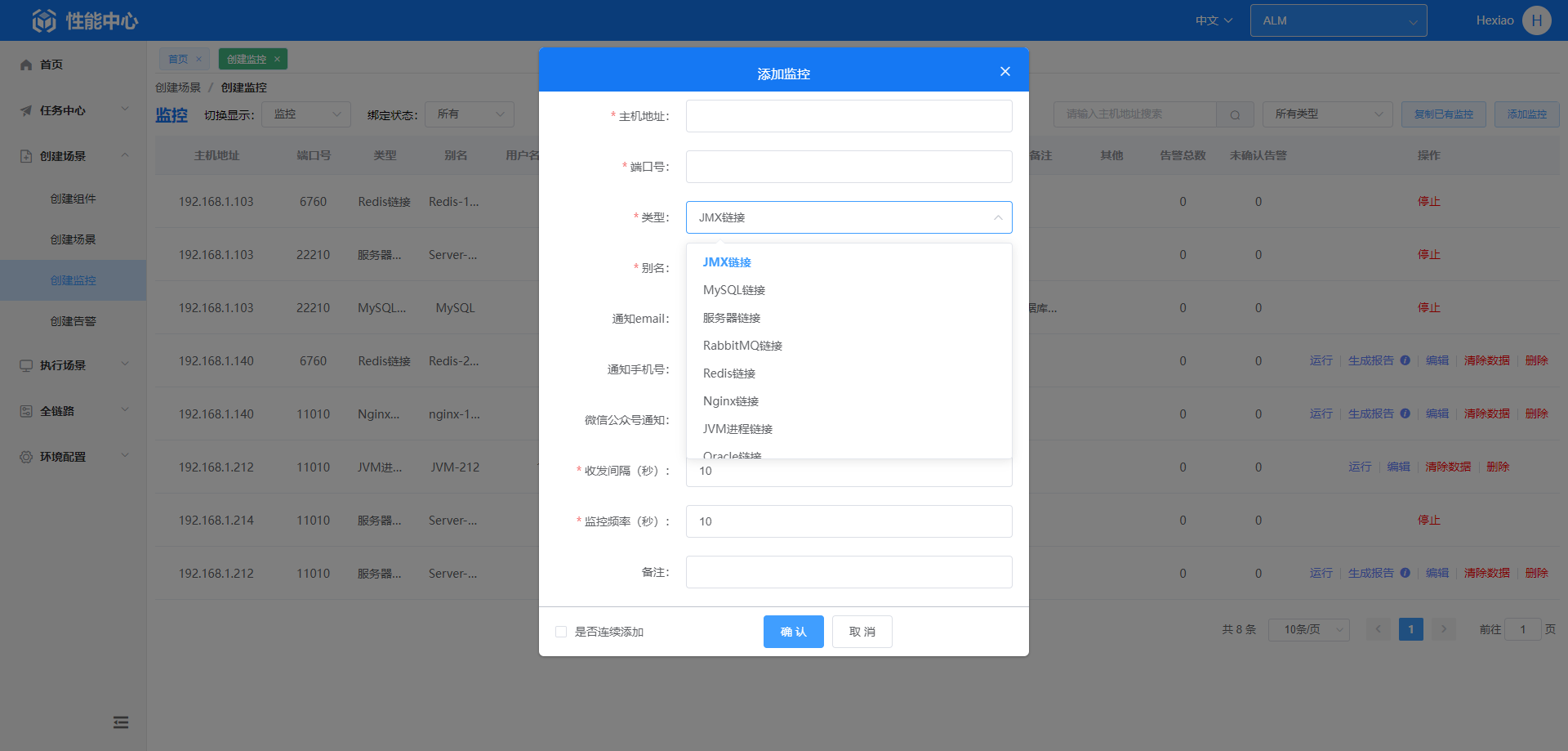Close the 添加监控 dialog with X
This screenshot has width=1568, height=751.
tap(1004, 72)
